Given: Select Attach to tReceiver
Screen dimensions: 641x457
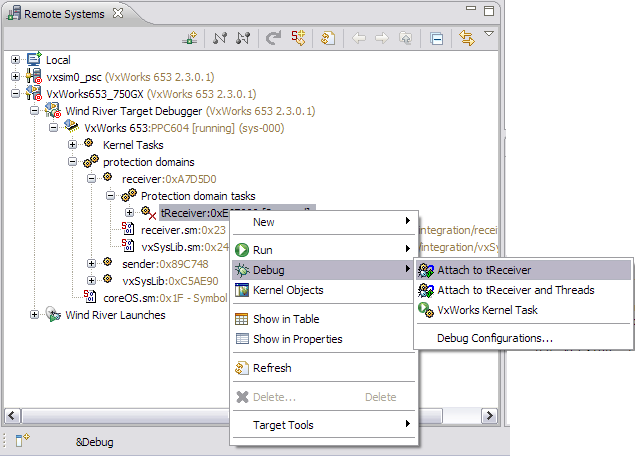Looking at the screenshot, I should [523, 270].
